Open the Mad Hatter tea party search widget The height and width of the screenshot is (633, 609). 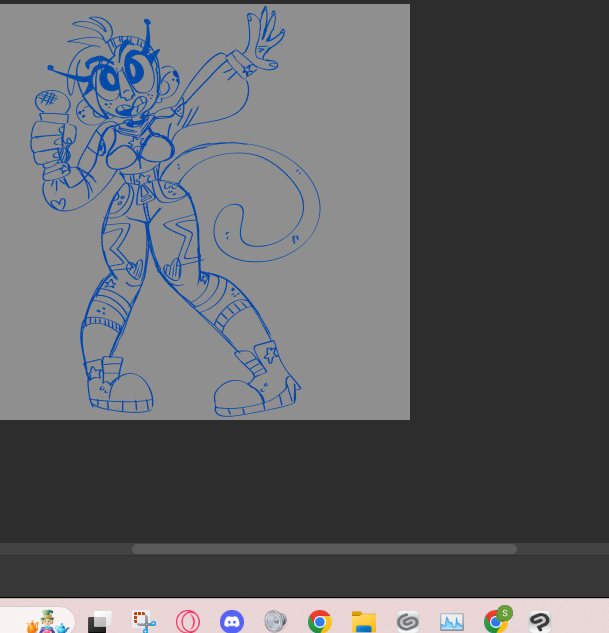pyautogui.click(x=48, y=622)
